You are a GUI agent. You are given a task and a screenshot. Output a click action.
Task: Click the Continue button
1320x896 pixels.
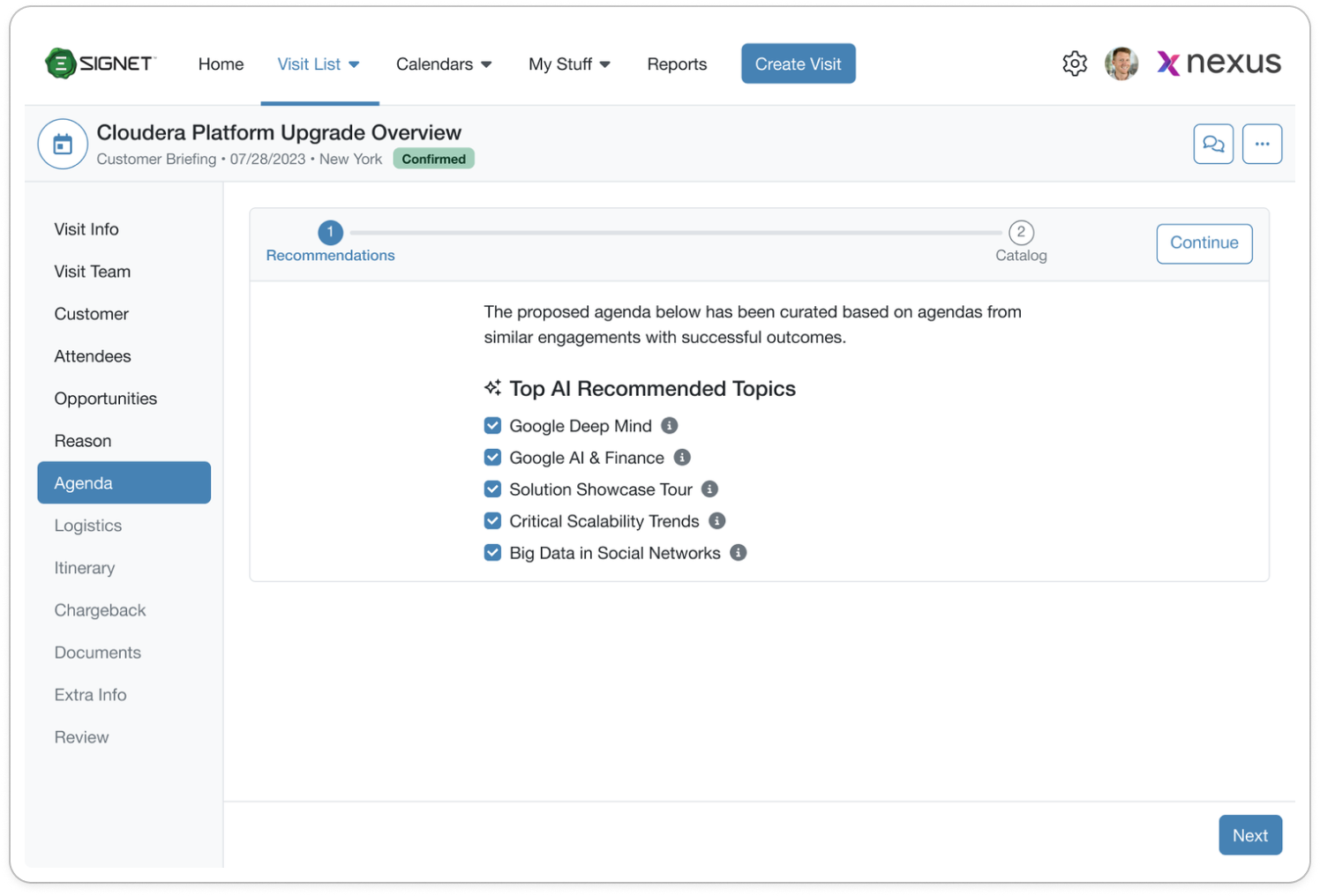[1204, 243]
